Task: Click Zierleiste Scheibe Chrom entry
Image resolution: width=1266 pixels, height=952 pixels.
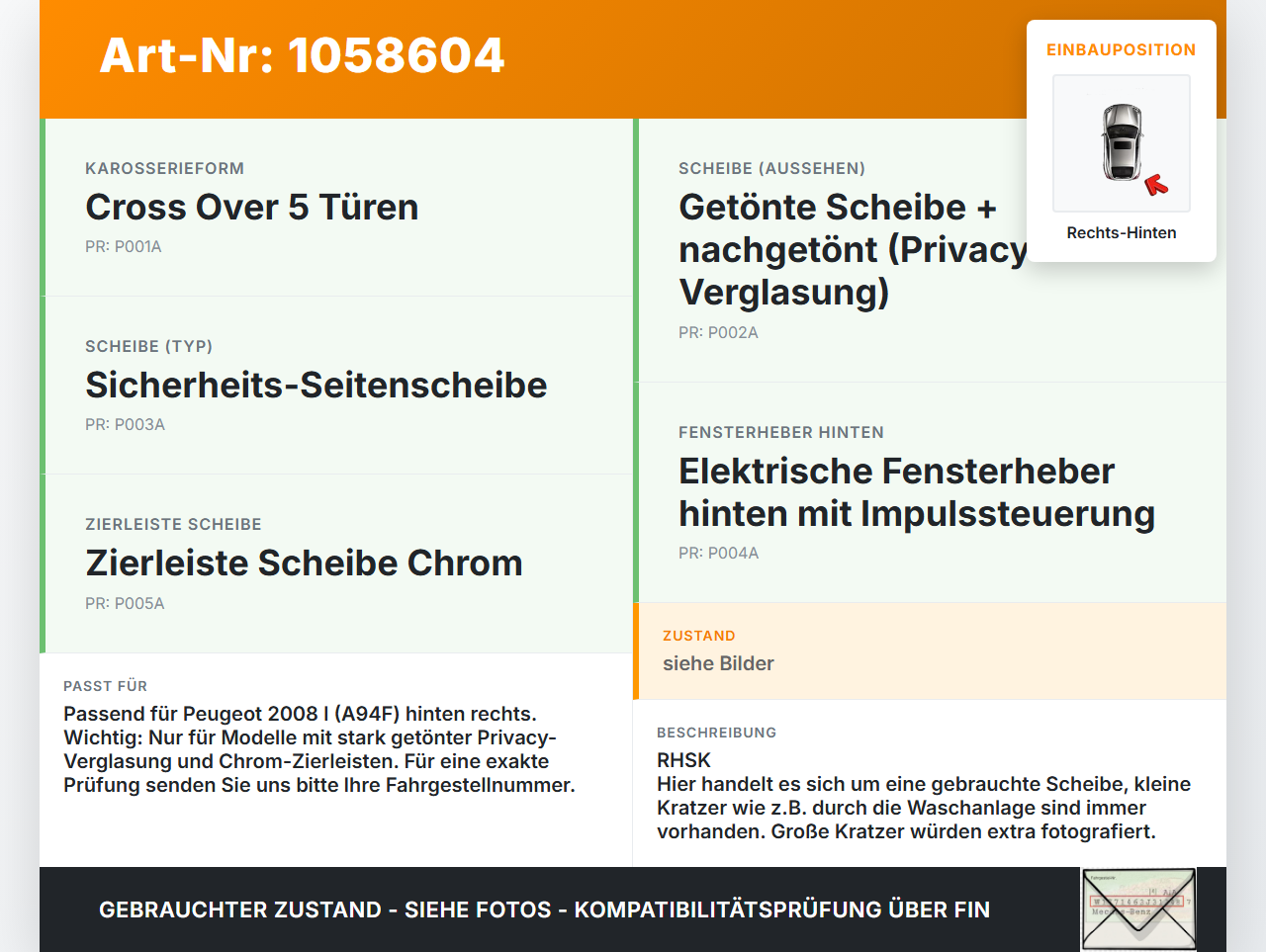Action: point(336,563)
